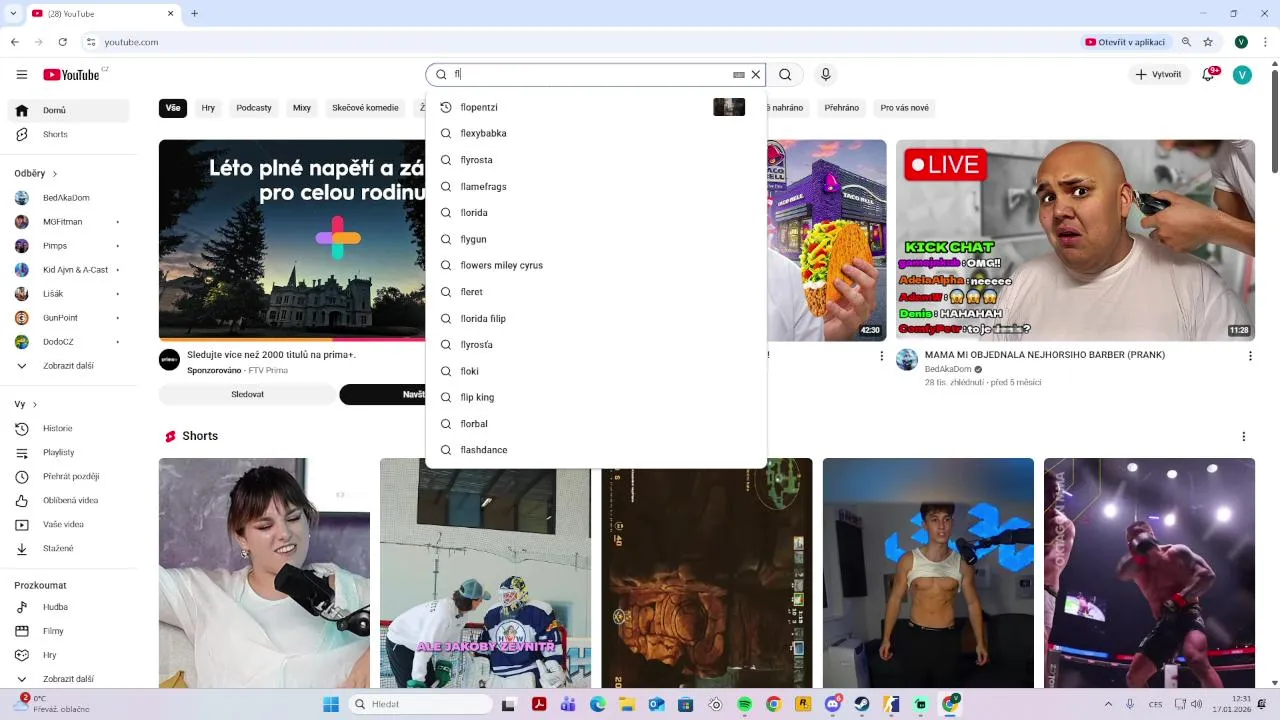1280x720 pixels.
Task: Go to Domů in the sidebar
Action: (x=68, y=110)
